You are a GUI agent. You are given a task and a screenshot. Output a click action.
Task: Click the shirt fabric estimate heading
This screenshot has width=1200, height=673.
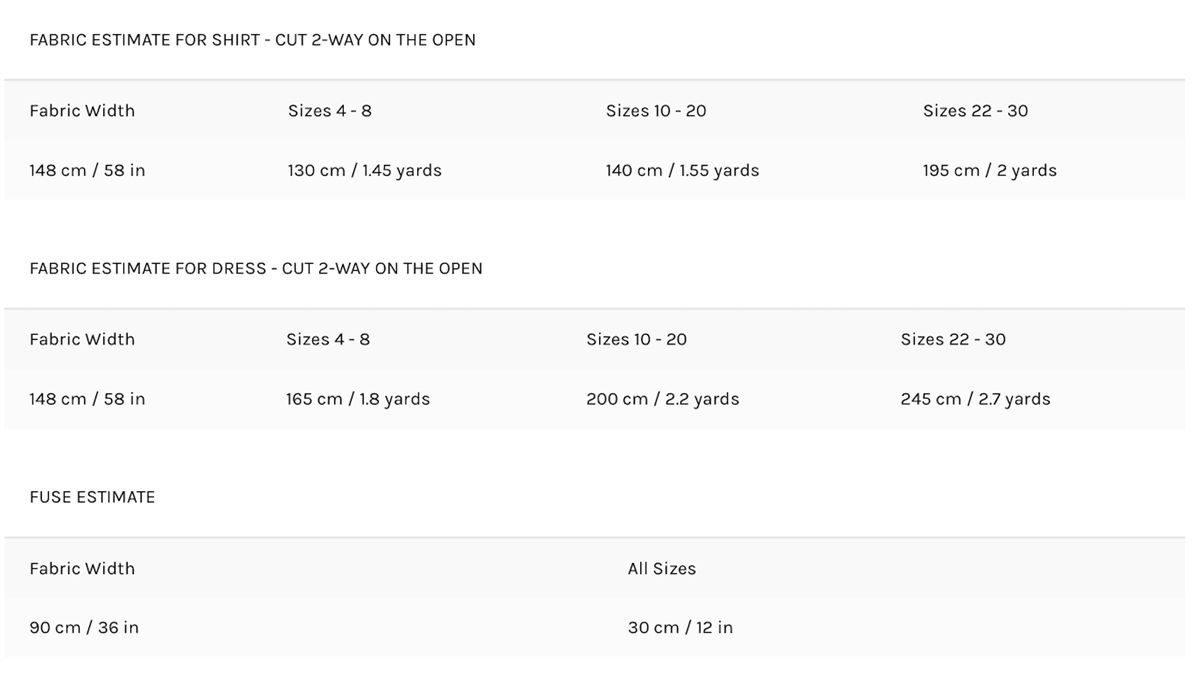252,40
